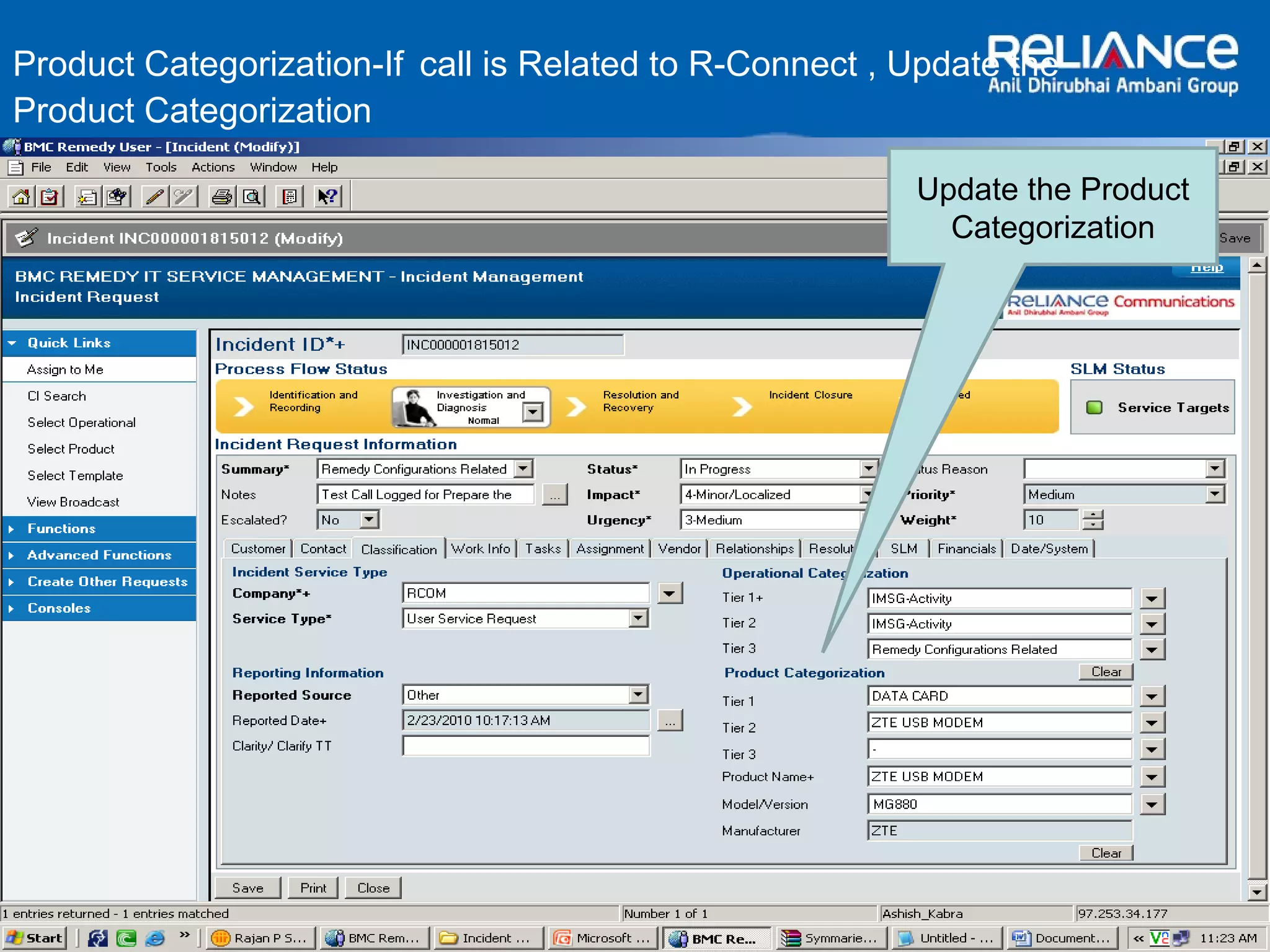Clear the Operational Categorization via Clear button
This screenshot has height=952, width=1270.
[1106, 672]
